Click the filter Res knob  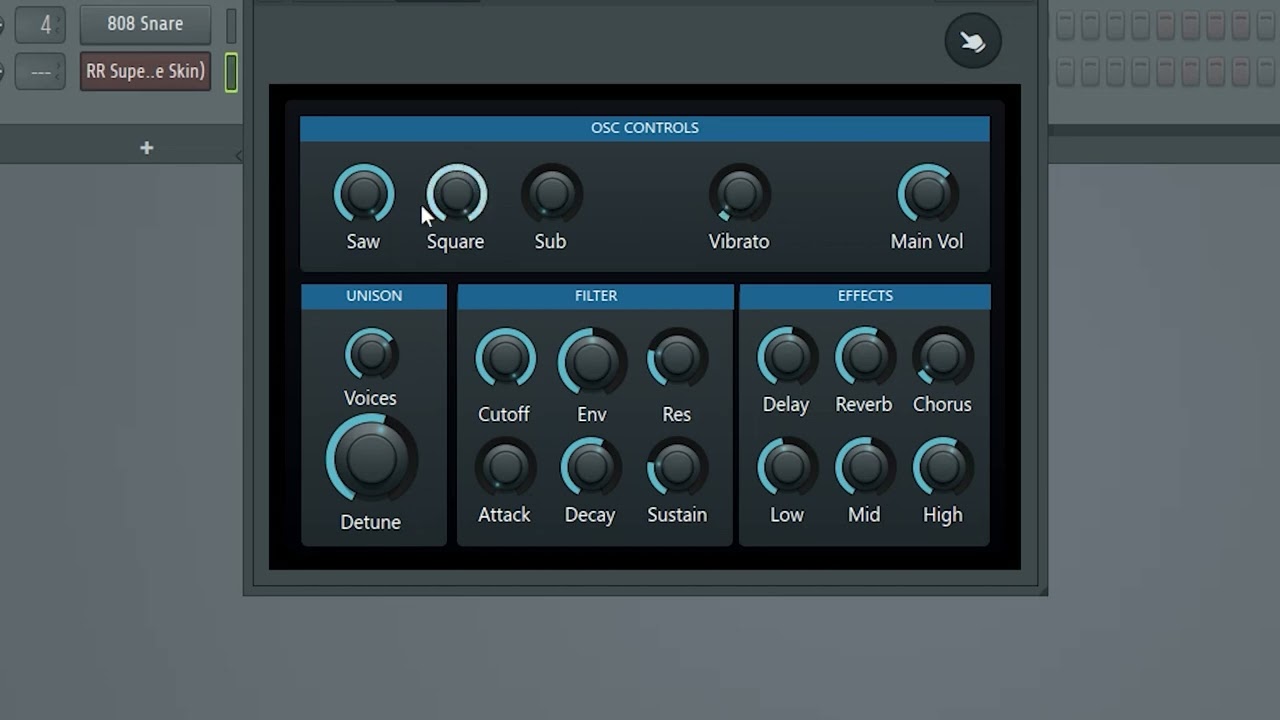pos(677,358)
